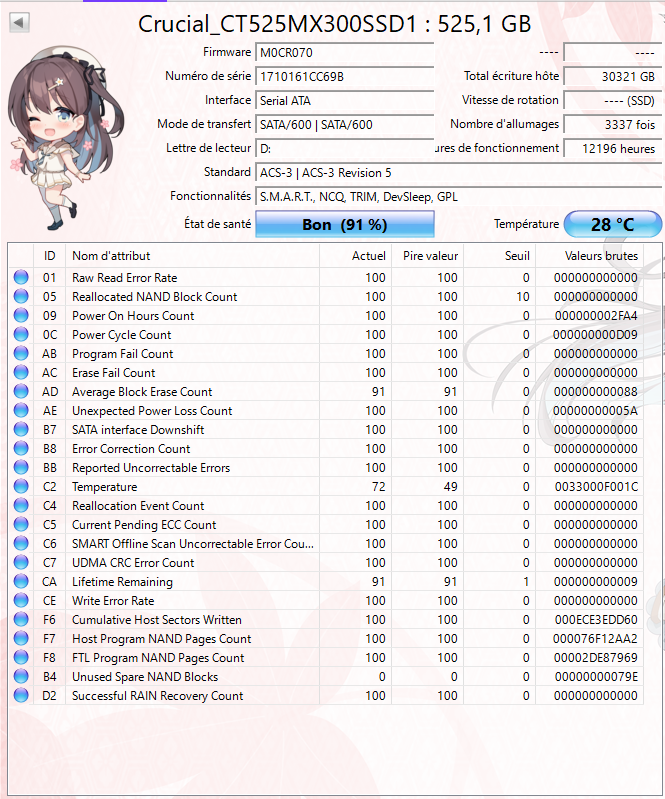Click status orb for Reallocated NAND Block Count

tap(21, 296)
